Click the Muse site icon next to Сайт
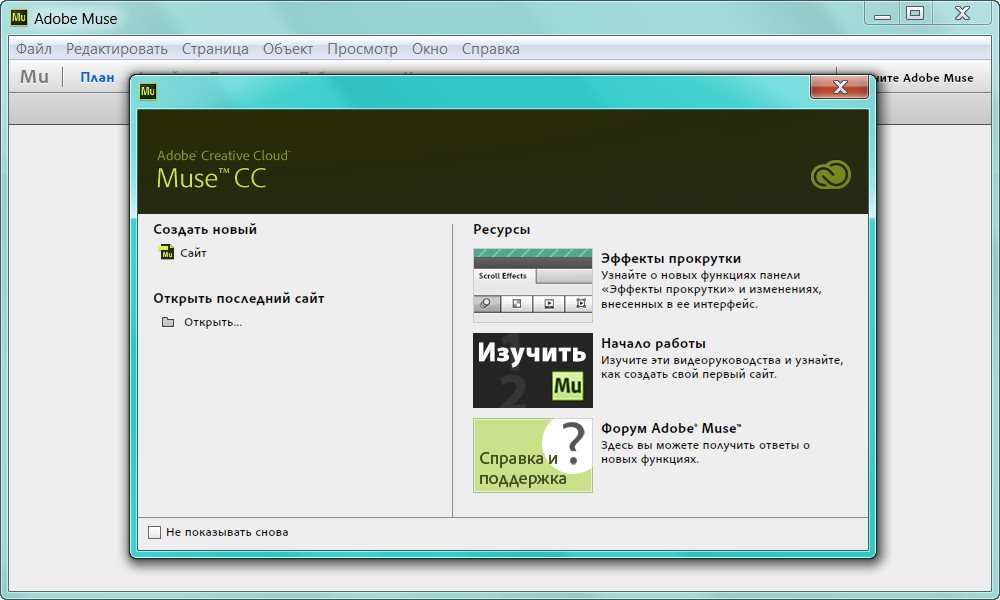 pos(166,252)
